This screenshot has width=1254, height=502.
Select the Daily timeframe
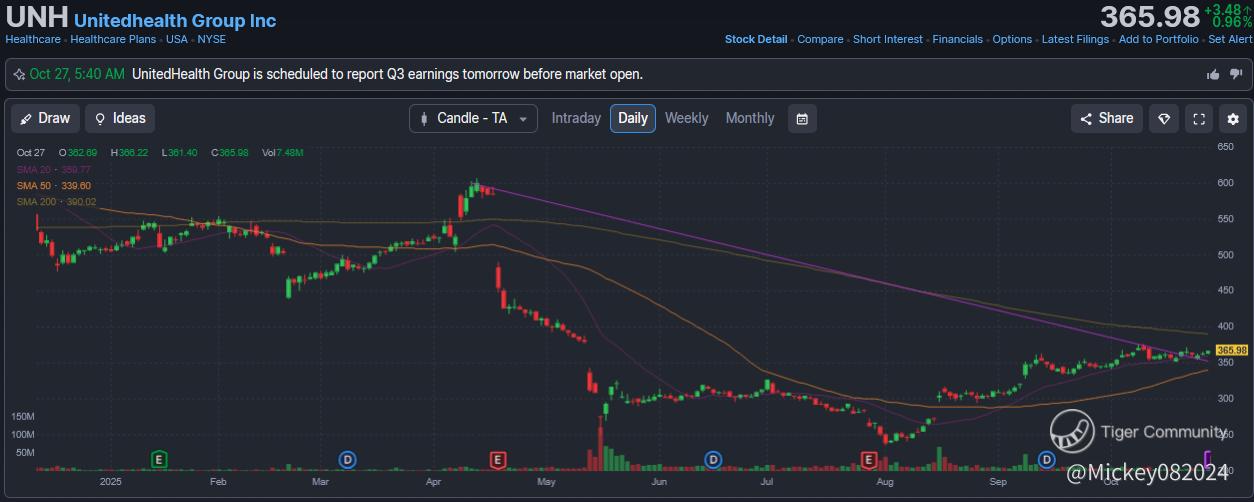(x=633, y=118)
